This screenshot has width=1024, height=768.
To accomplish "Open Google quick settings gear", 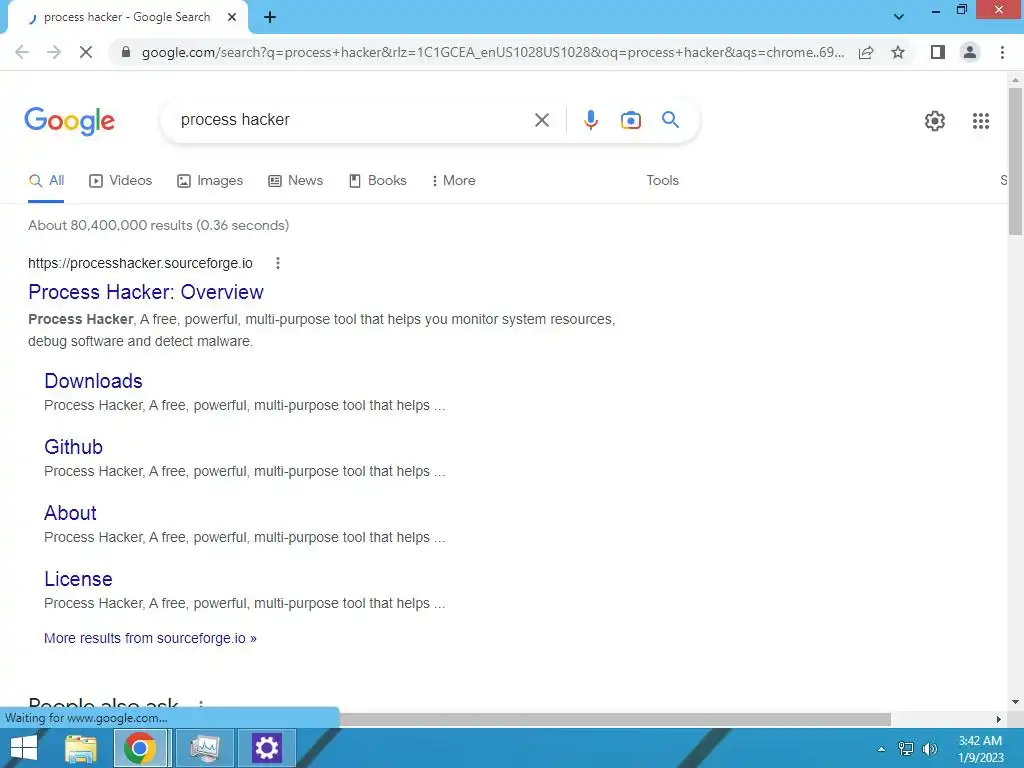I will [x=935, y=121].
